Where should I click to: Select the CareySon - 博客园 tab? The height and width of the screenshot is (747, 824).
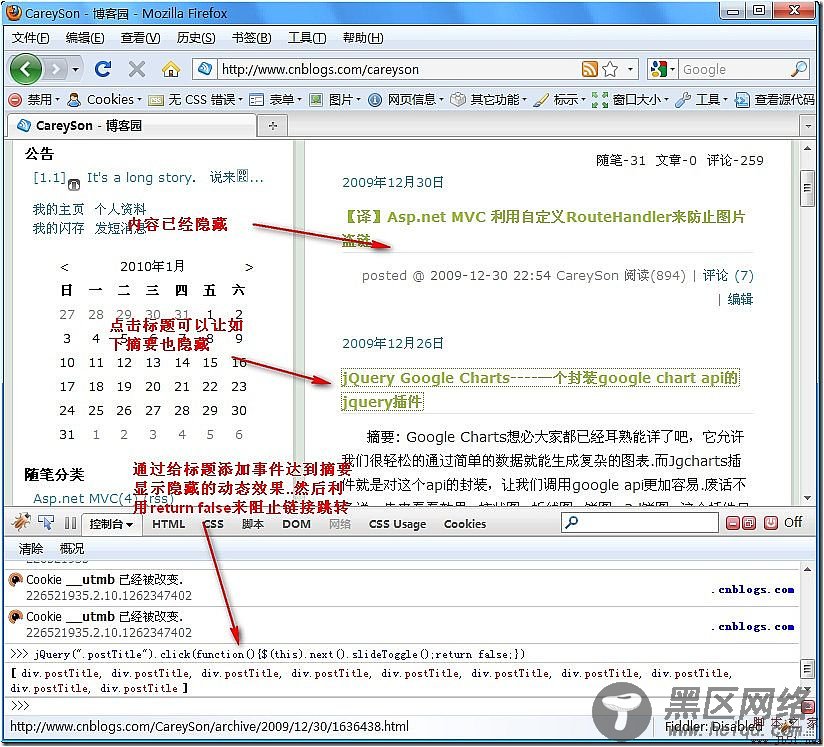click(131, 126)
